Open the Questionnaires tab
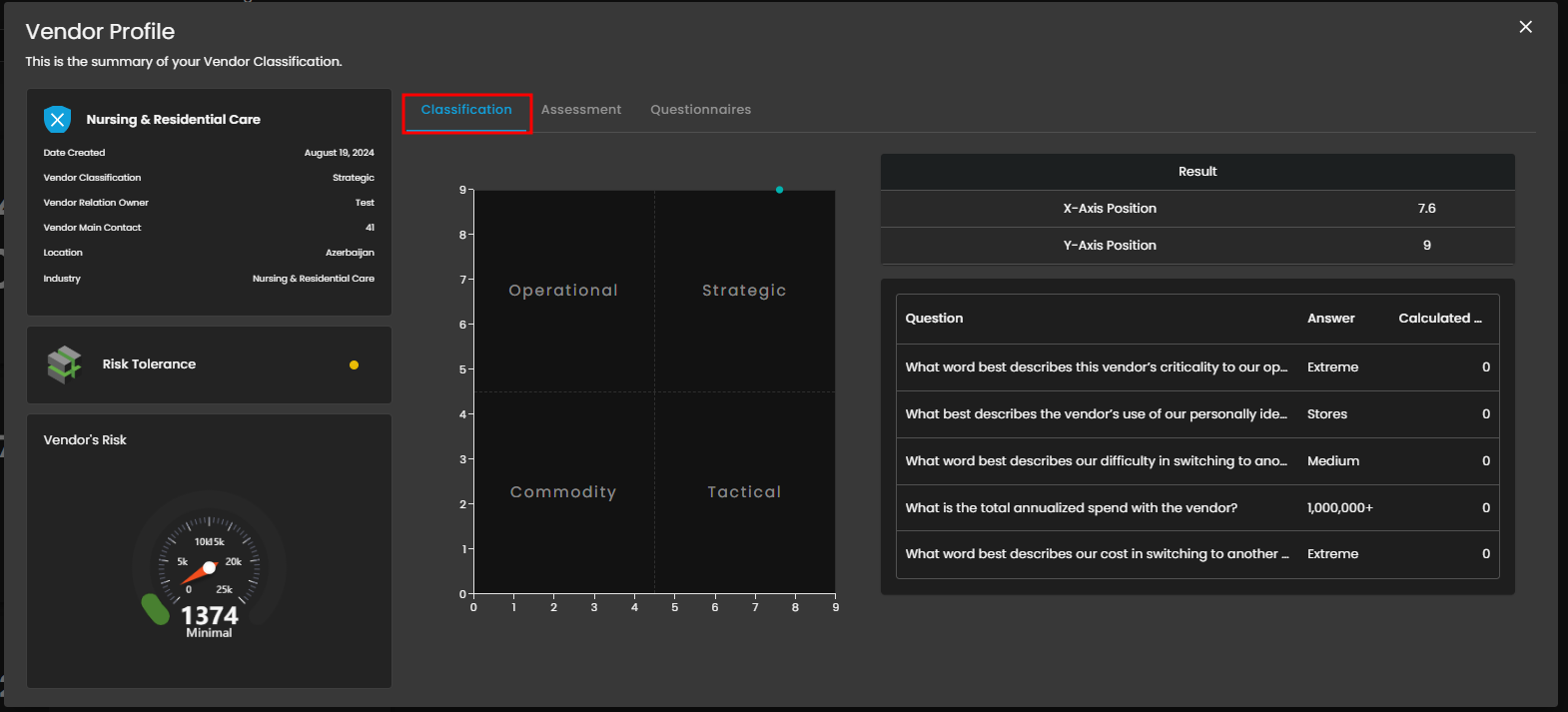Image resolution: width=1568 pixels, height=712 pixels. [700, 110]
